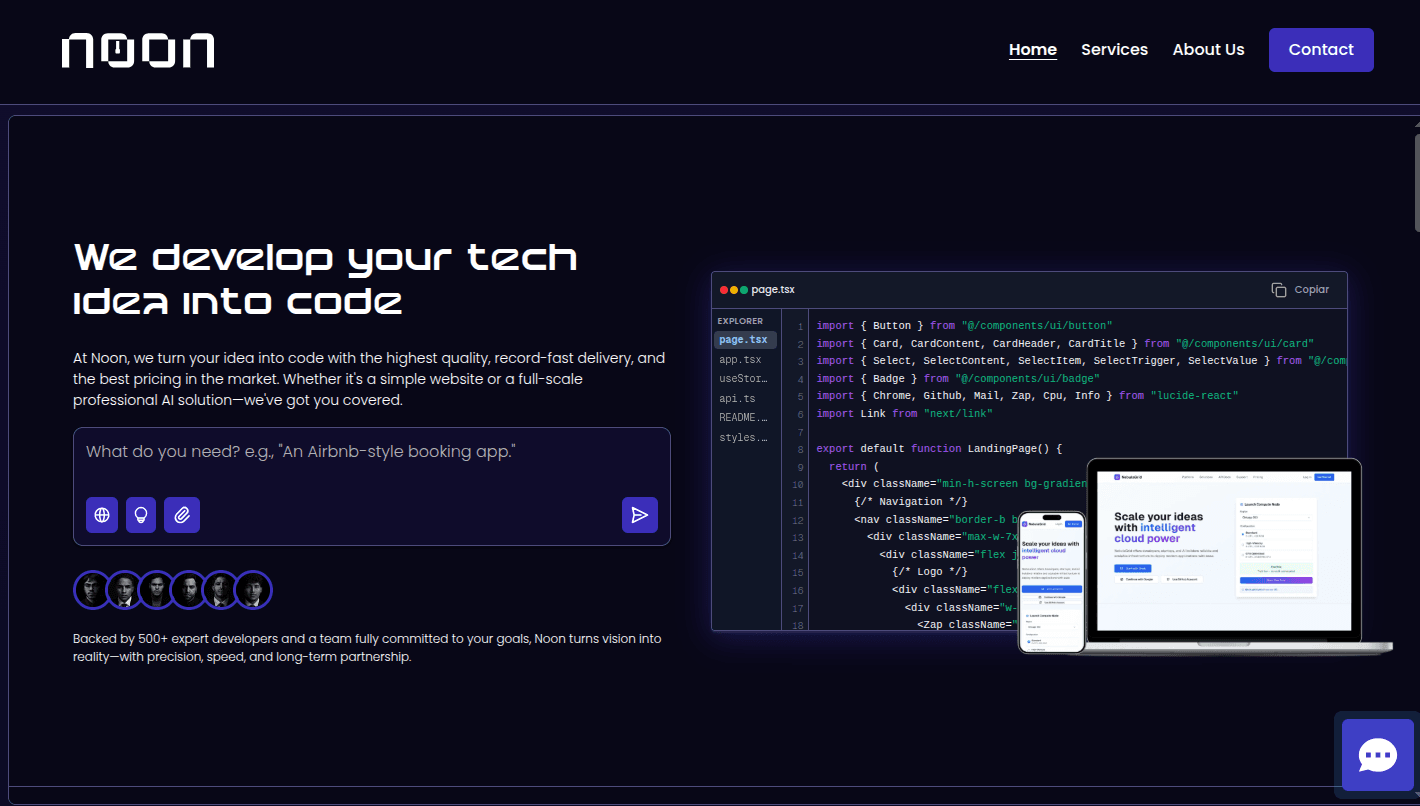Click the "Backed by 500+ expert developers" text

(367, 648)
